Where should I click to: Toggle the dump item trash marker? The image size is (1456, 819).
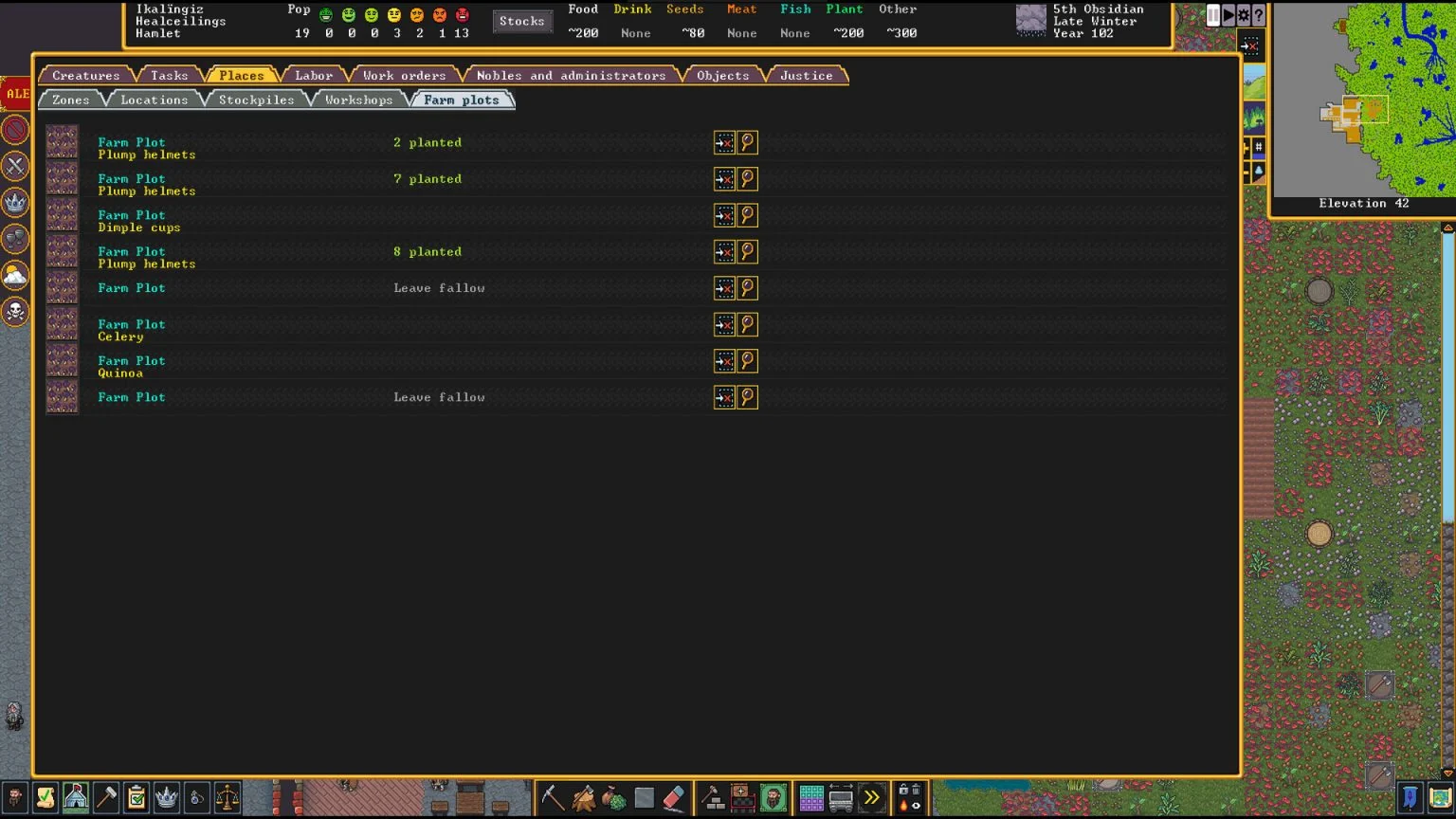[916, 789]
